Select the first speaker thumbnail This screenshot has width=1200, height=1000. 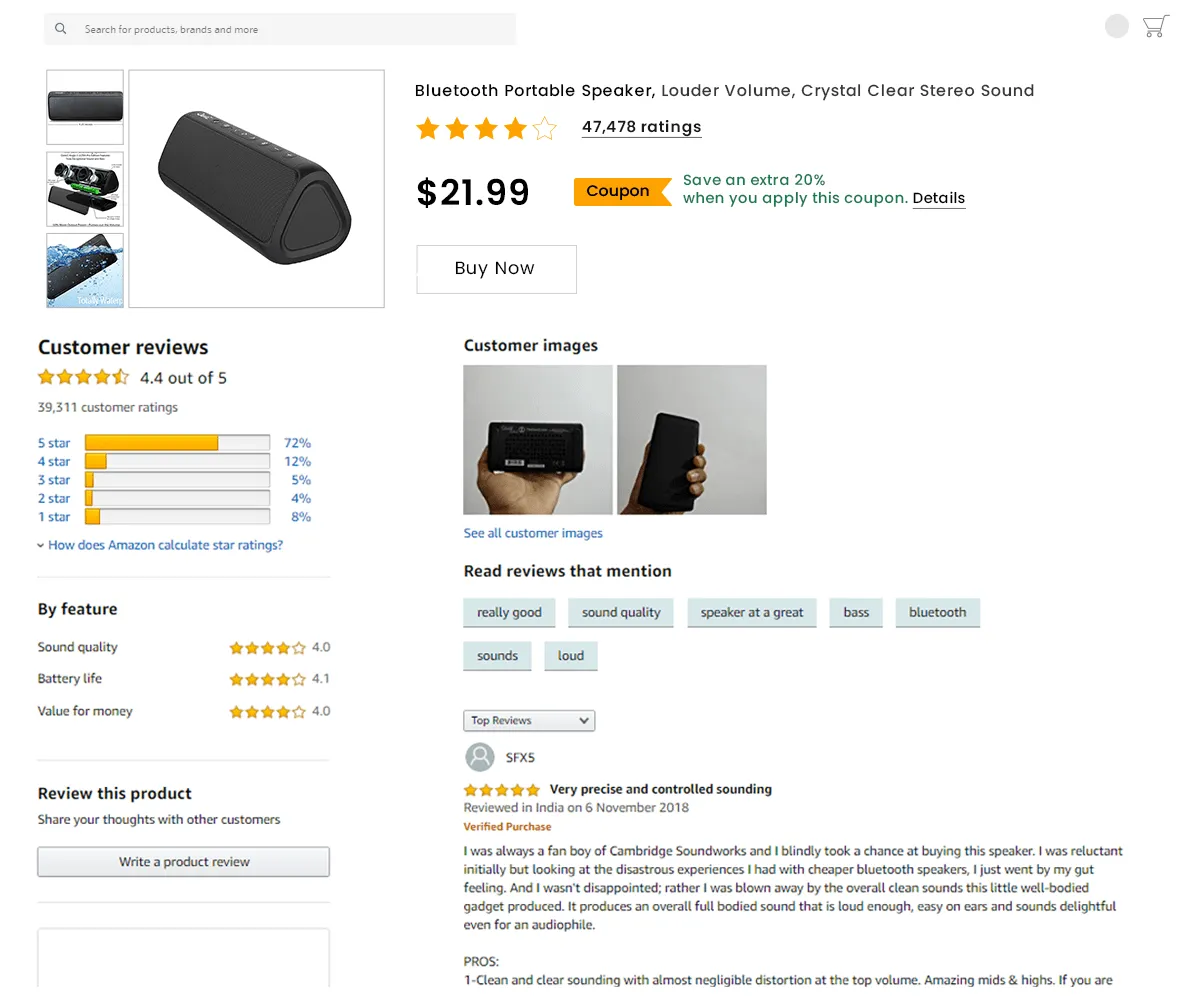point(85,107)
